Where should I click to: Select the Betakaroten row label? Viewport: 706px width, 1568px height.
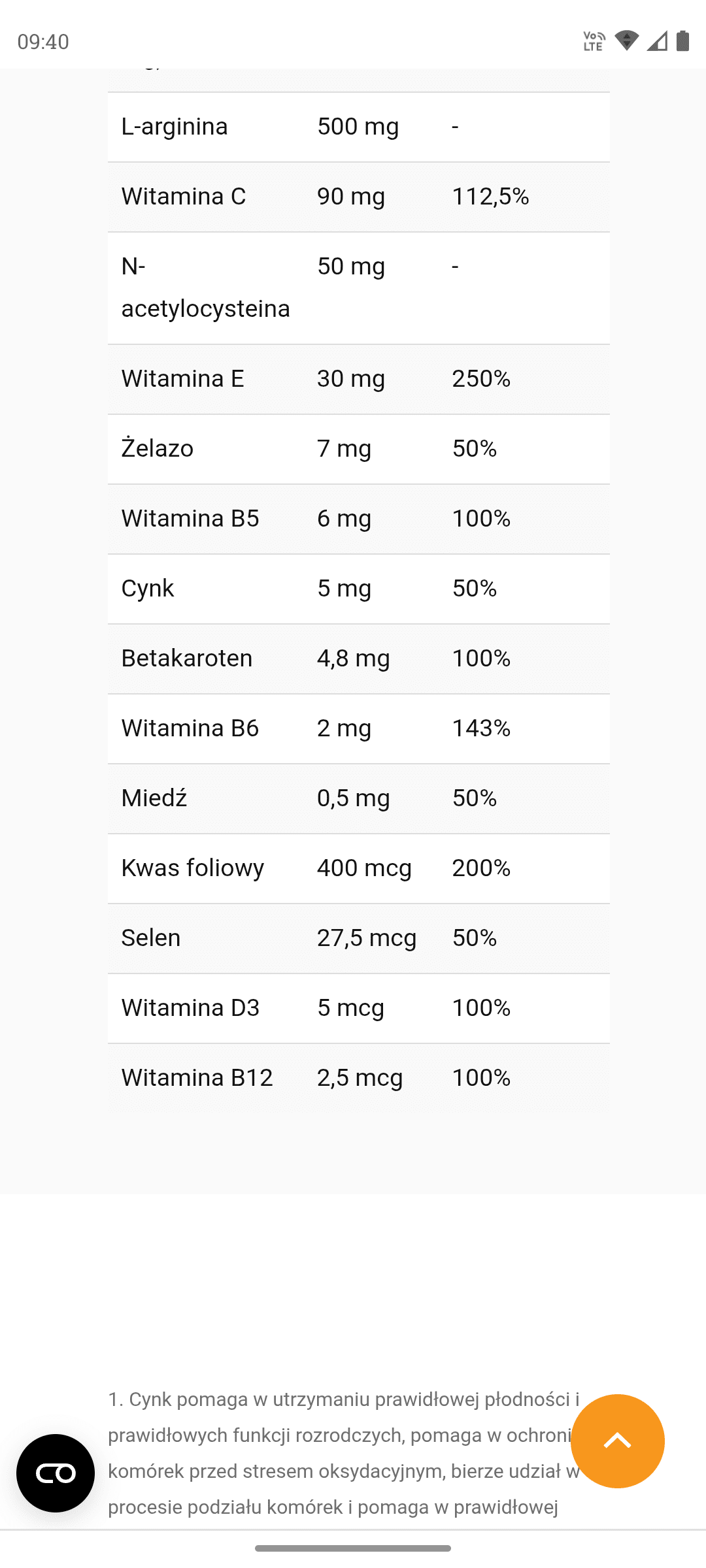coord(187,658)
